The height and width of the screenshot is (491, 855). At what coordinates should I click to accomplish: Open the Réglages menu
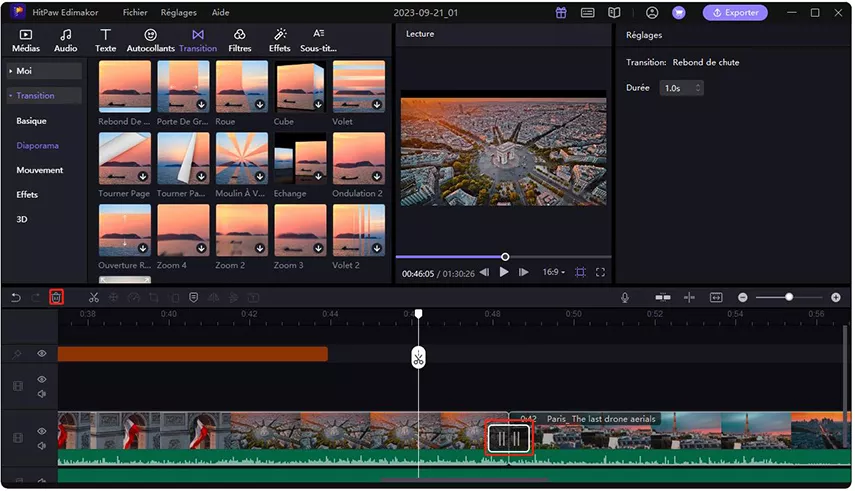click(x=178, y=12)
